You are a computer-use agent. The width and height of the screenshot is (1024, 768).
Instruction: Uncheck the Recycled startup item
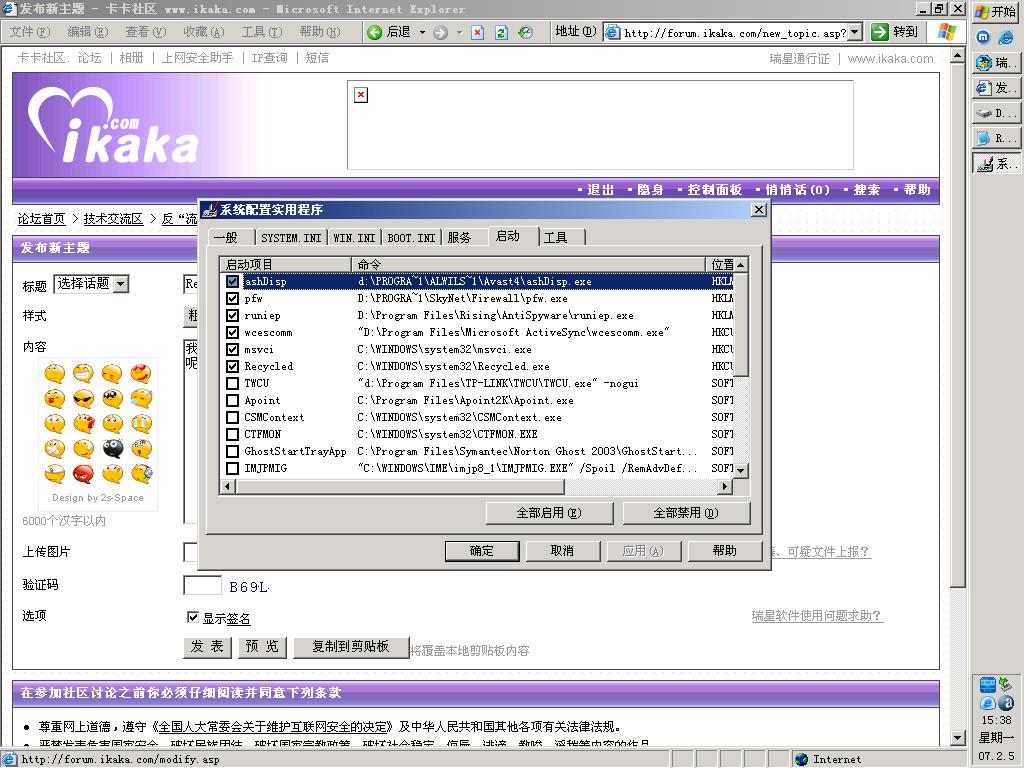pos(232,366)
